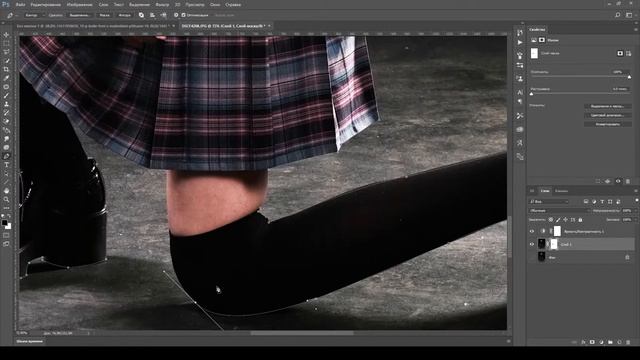Open the Фильтр menu
Screen dimensions: 640x360
point(162,4)
